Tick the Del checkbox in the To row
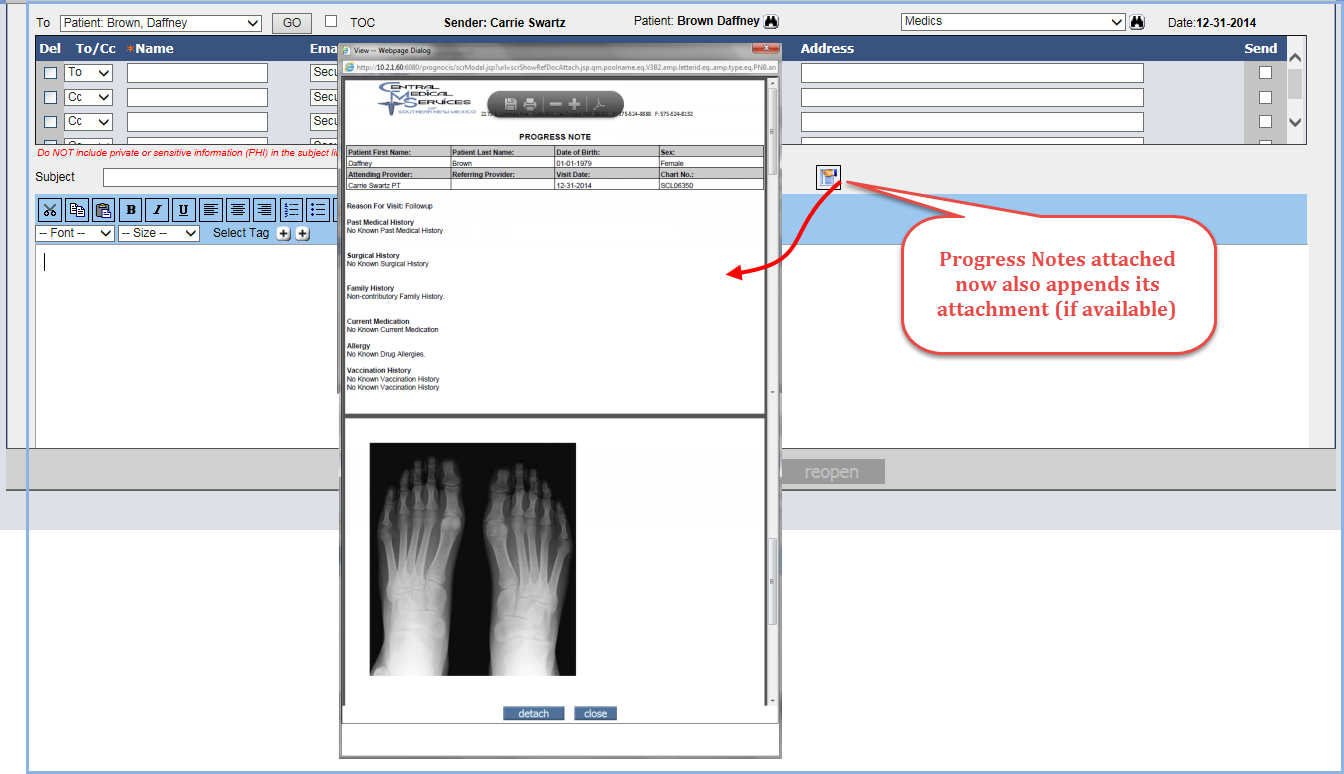Screen dimensions: 1344x774 tap(50, 73)
